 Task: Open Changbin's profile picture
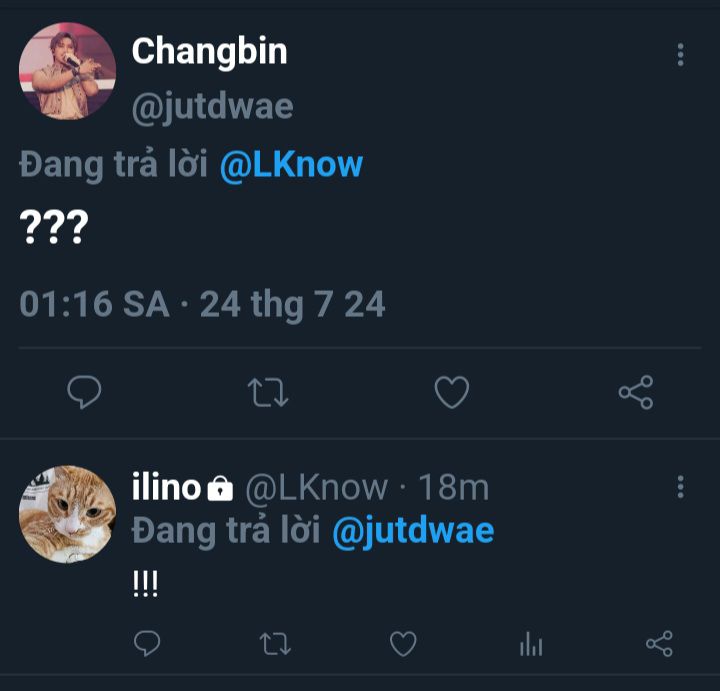[67, 71]
